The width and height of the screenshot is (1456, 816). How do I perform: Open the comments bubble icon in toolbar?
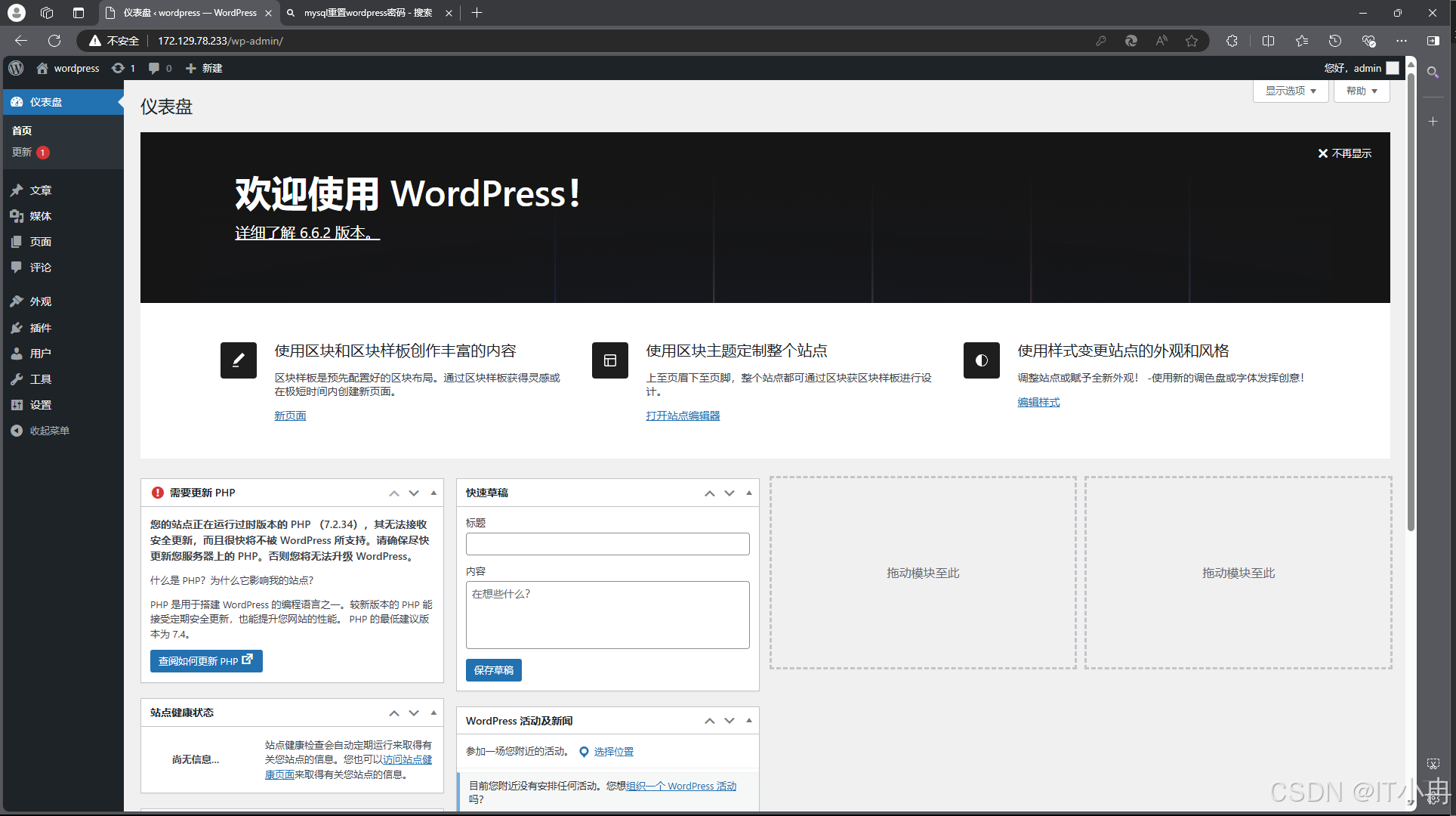click(x=154, y=68)
